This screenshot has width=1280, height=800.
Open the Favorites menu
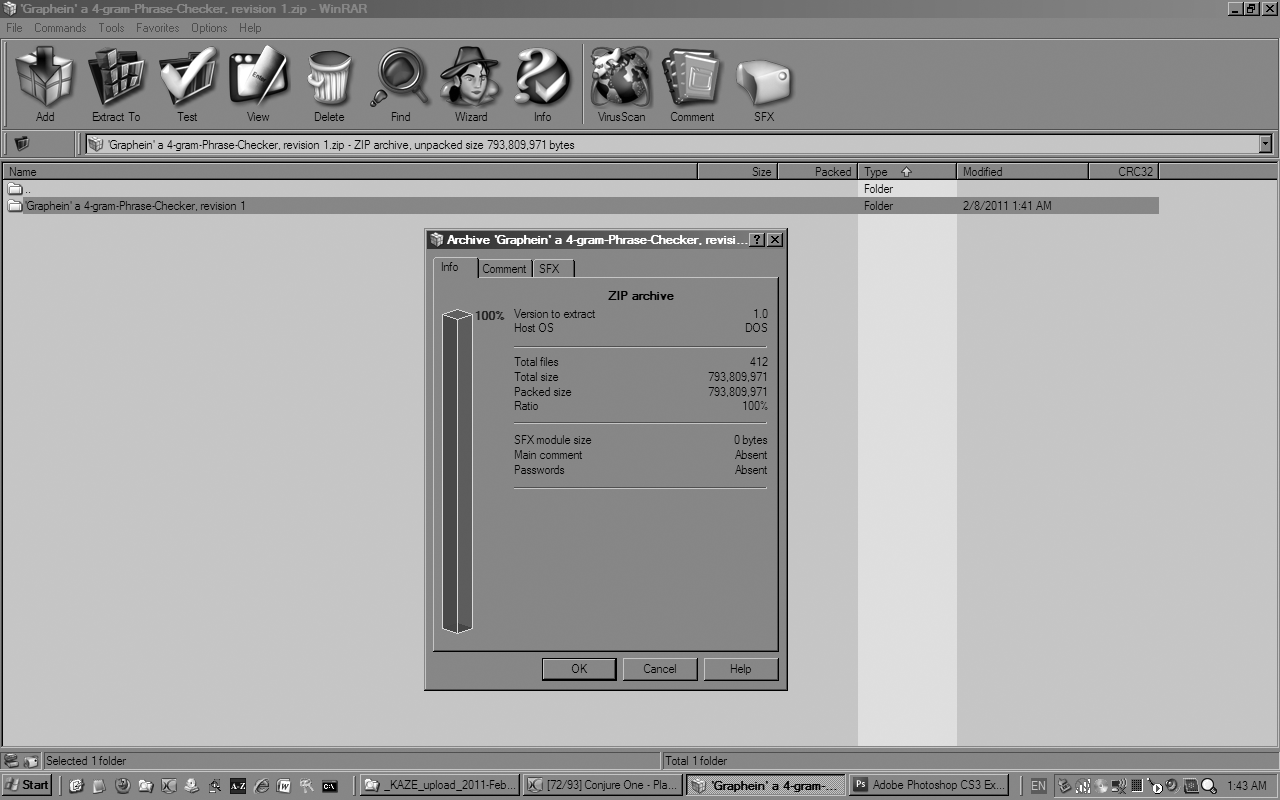pos(158,28)
